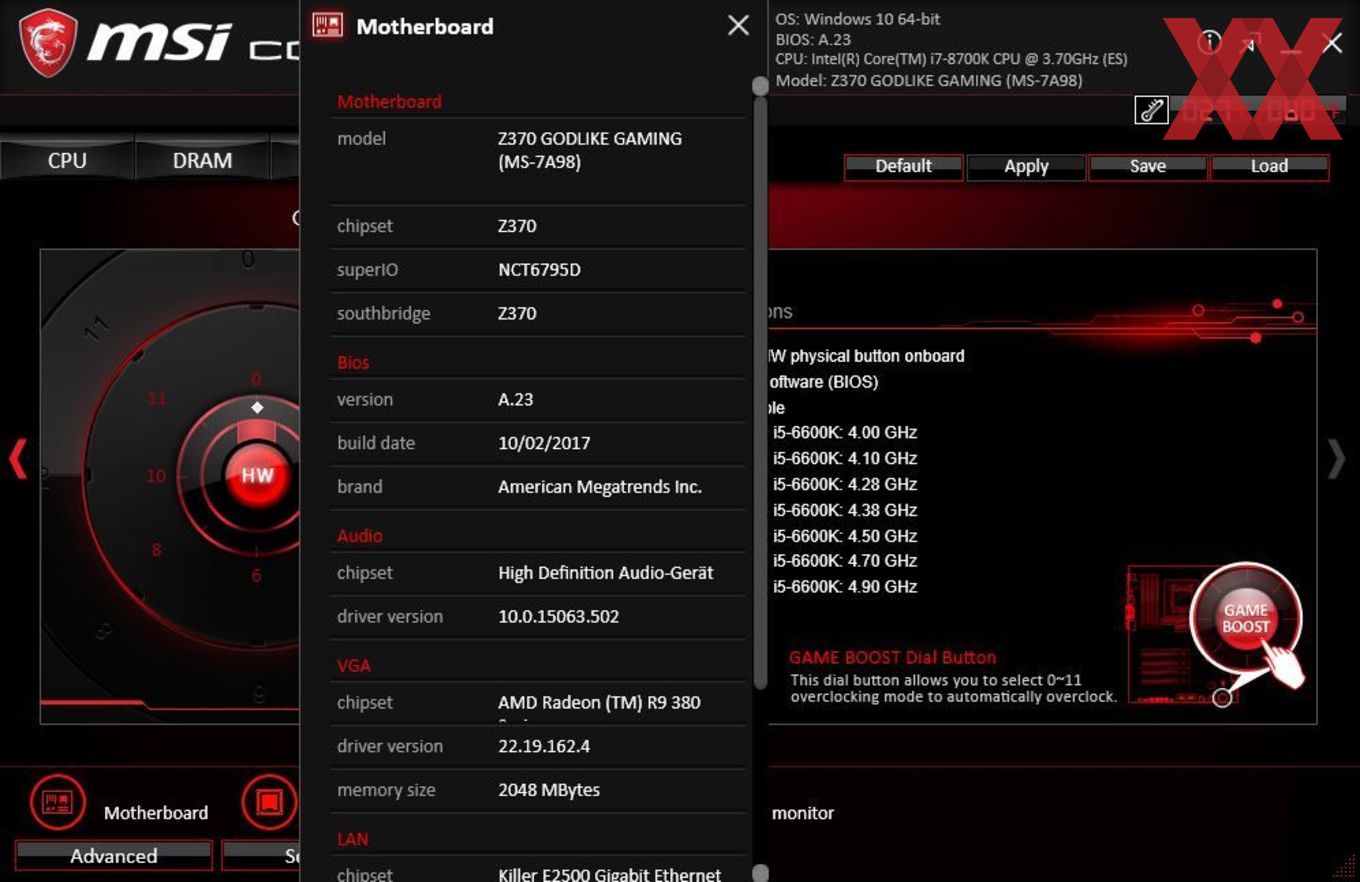Viewport: 1360px width, 882px height.
Task: Select red level 10 on the inner dial
Action: (156, 476)
